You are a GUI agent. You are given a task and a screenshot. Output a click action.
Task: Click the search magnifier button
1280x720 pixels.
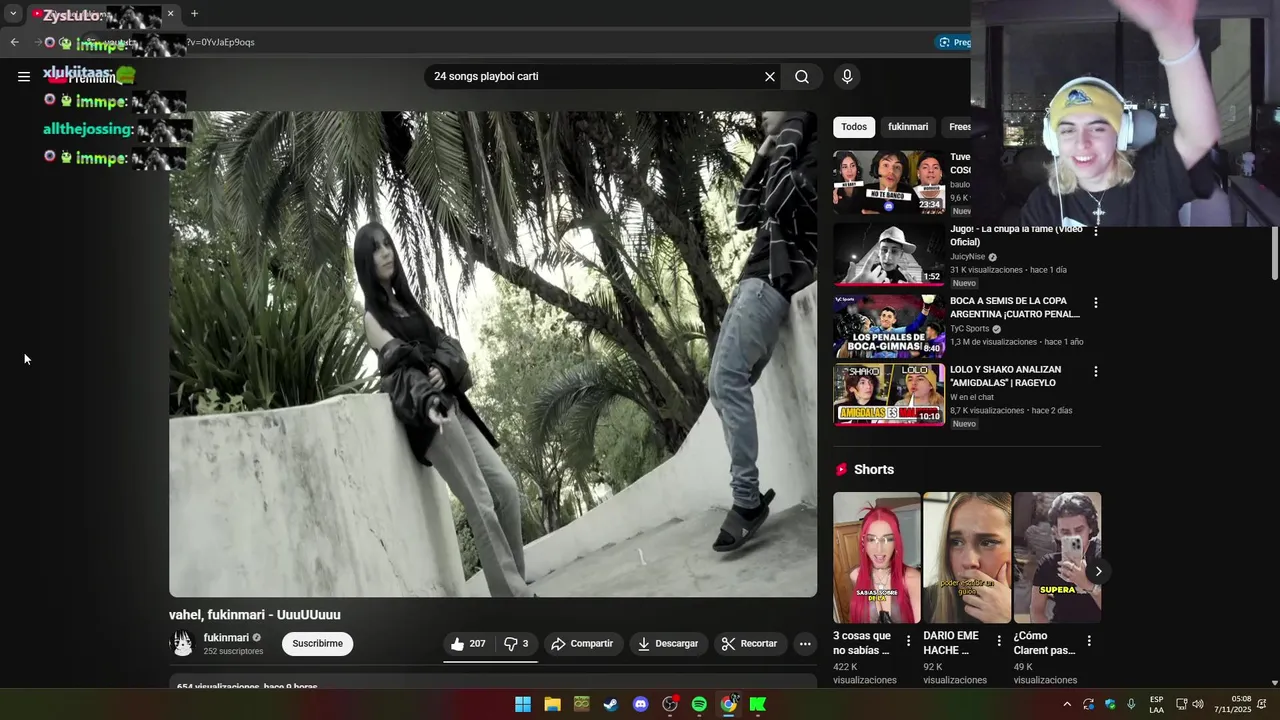(802, 77)
